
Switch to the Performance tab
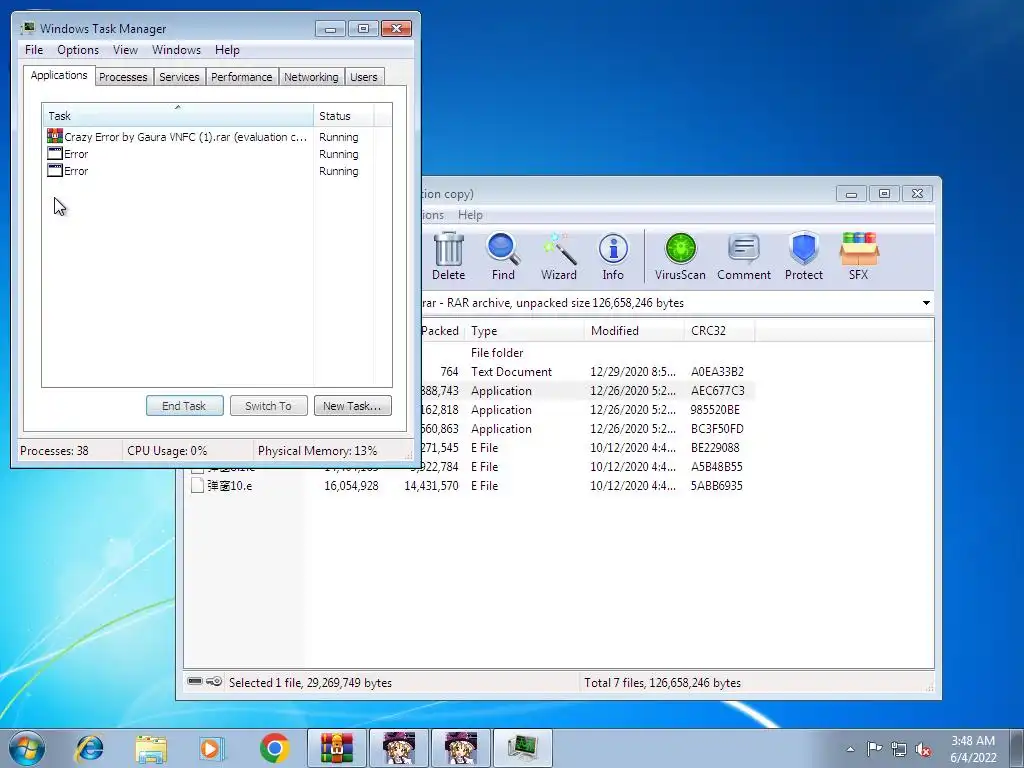(x=242, y=77)
